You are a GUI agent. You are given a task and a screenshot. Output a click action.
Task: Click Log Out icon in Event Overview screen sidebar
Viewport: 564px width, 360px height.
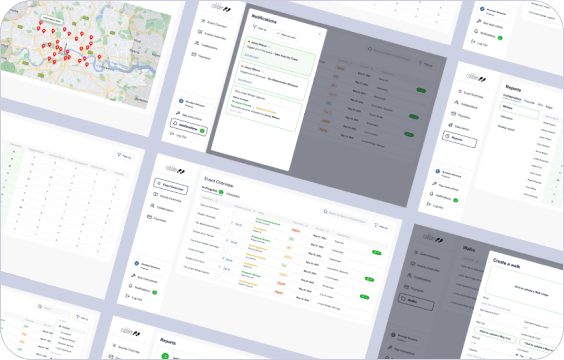coord(127,296)
